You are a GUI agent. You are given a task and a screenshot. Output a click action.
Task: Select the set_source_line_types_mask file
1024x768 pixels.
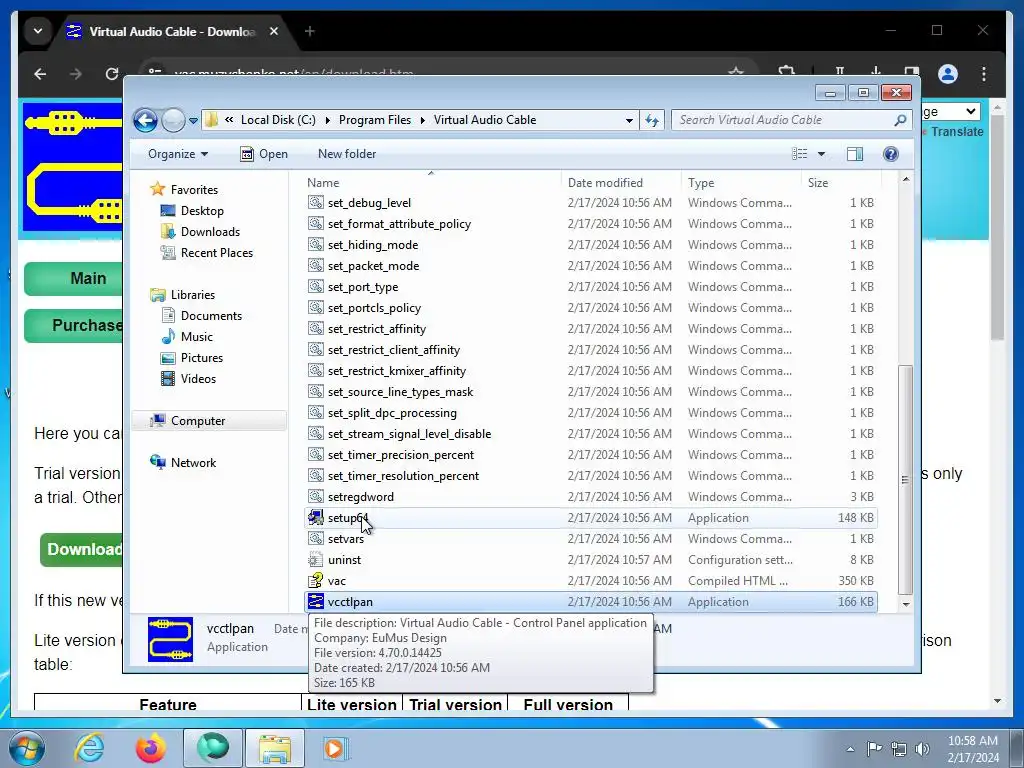coord(400,392)
